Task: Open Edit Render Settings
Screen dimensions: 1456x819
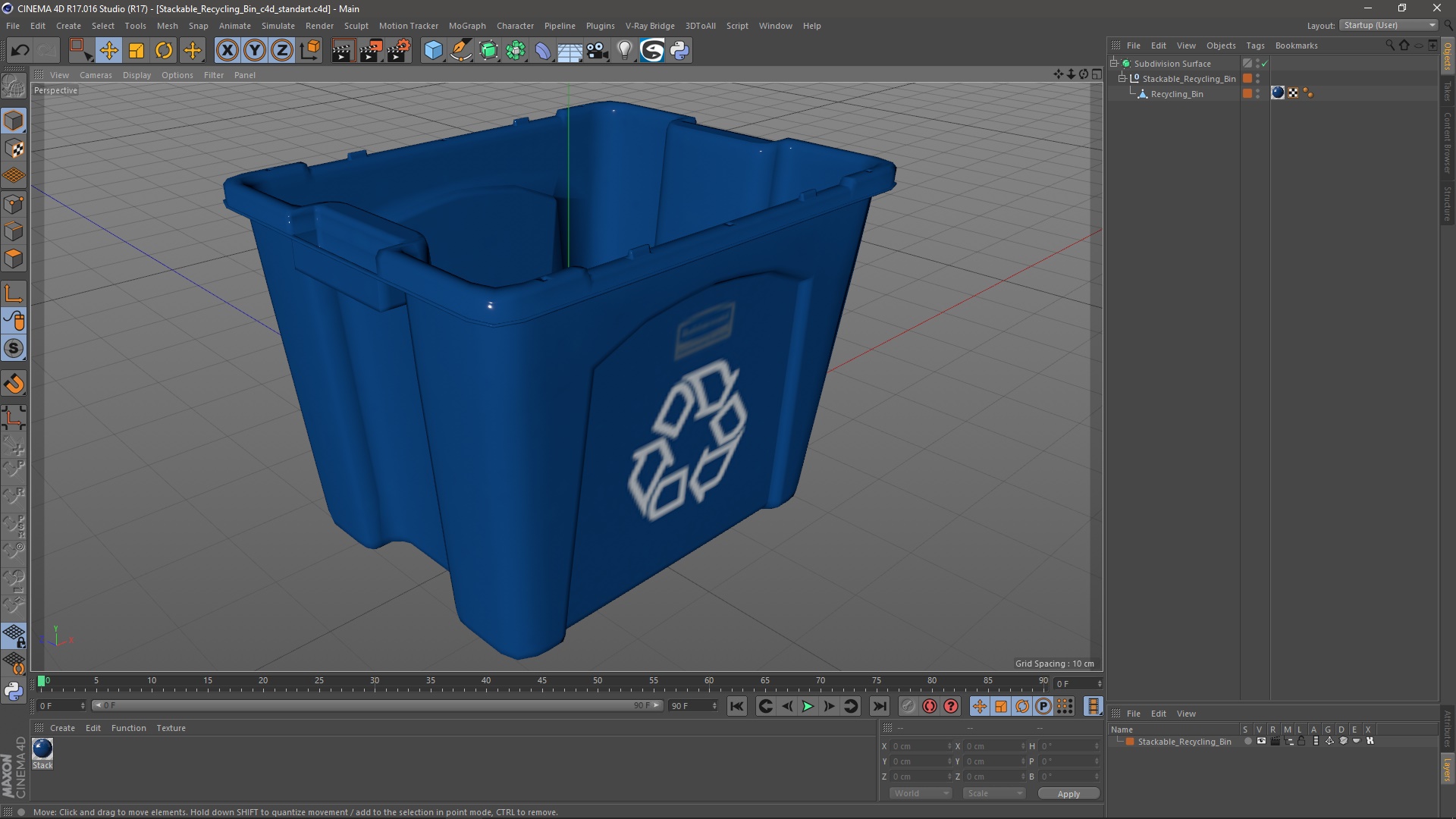Action: pyautogui.click(x=399, y=51)
